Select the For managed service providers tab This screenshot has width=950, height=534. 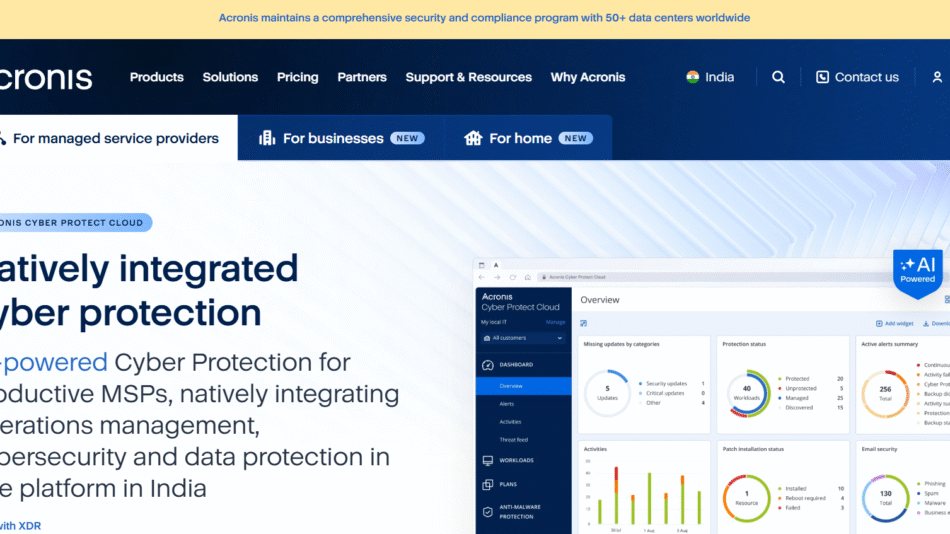click(x=118, y=138)
